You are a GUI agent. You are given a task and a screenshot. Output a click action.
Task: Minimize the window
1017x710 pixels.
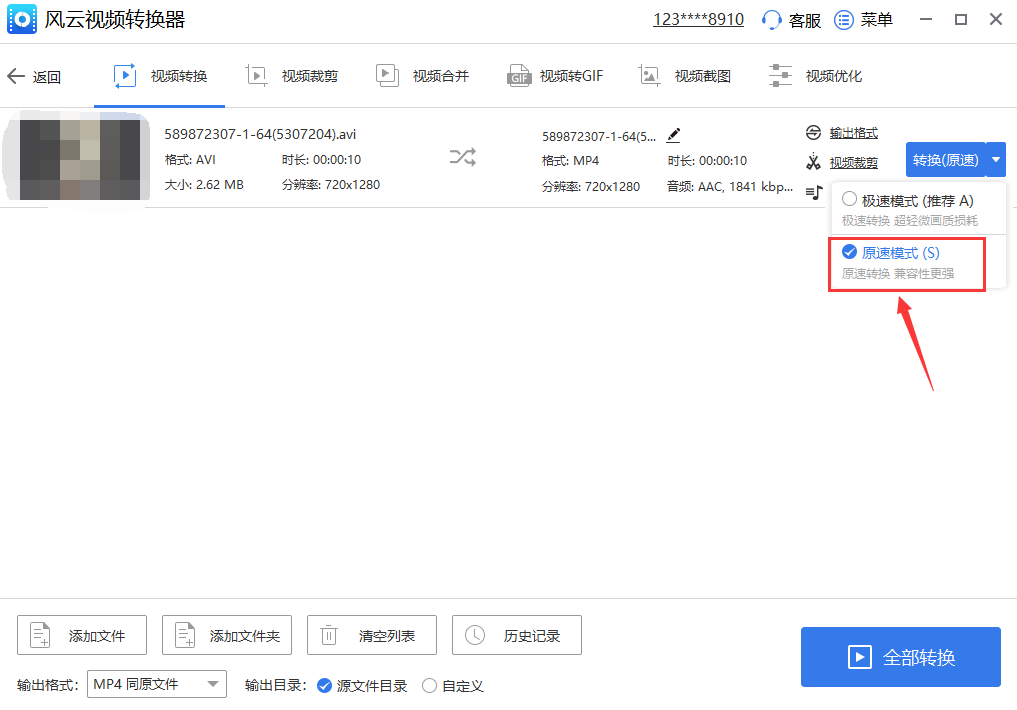(926, 19)
